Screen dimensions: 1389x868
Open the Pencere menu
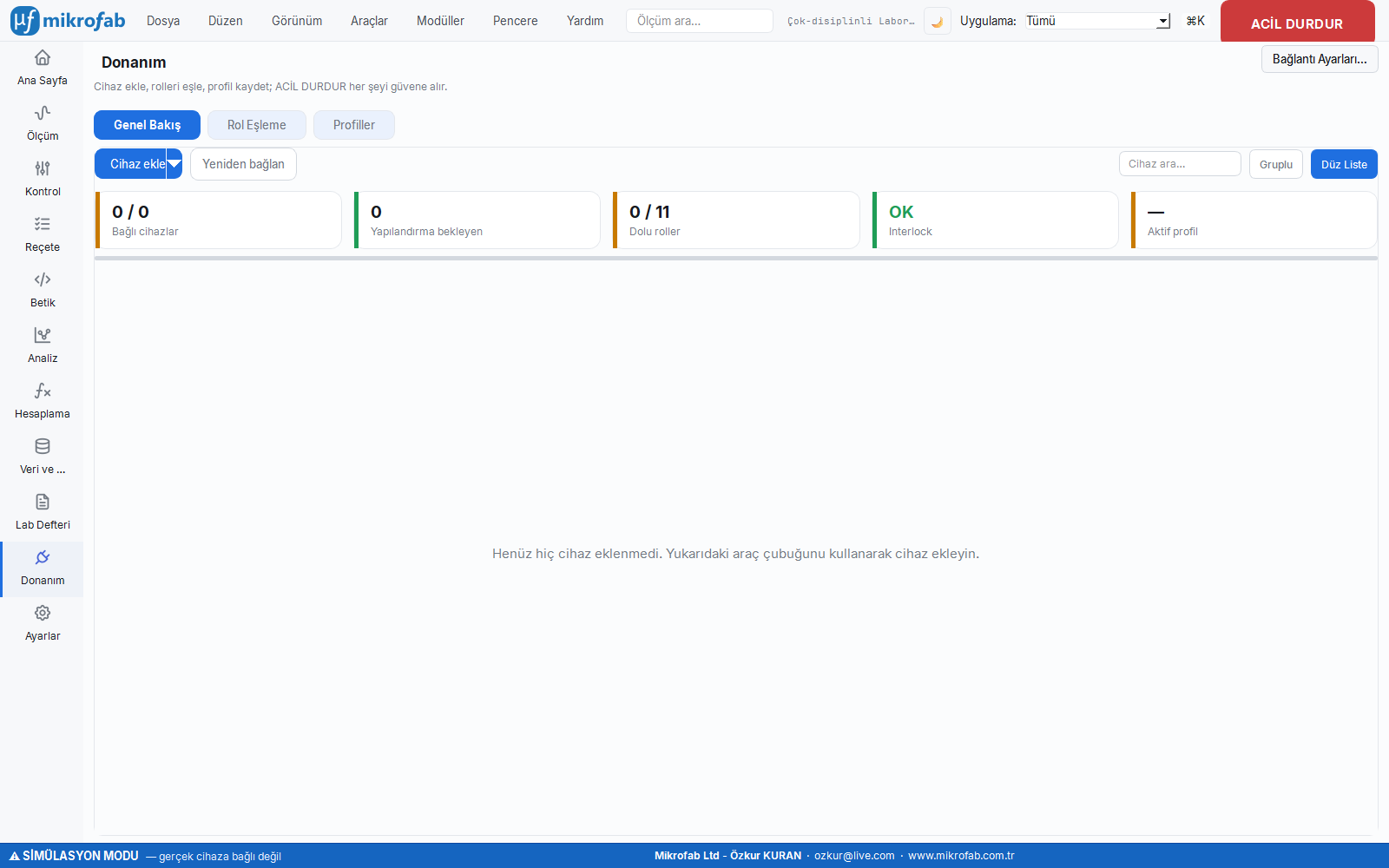(516, 21)
